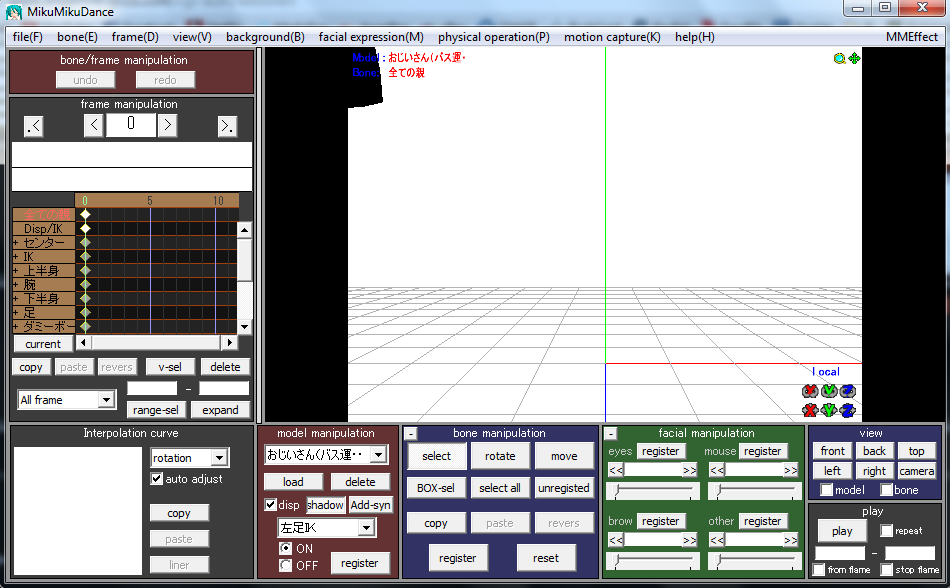Open the All frame dropdown

106,400
